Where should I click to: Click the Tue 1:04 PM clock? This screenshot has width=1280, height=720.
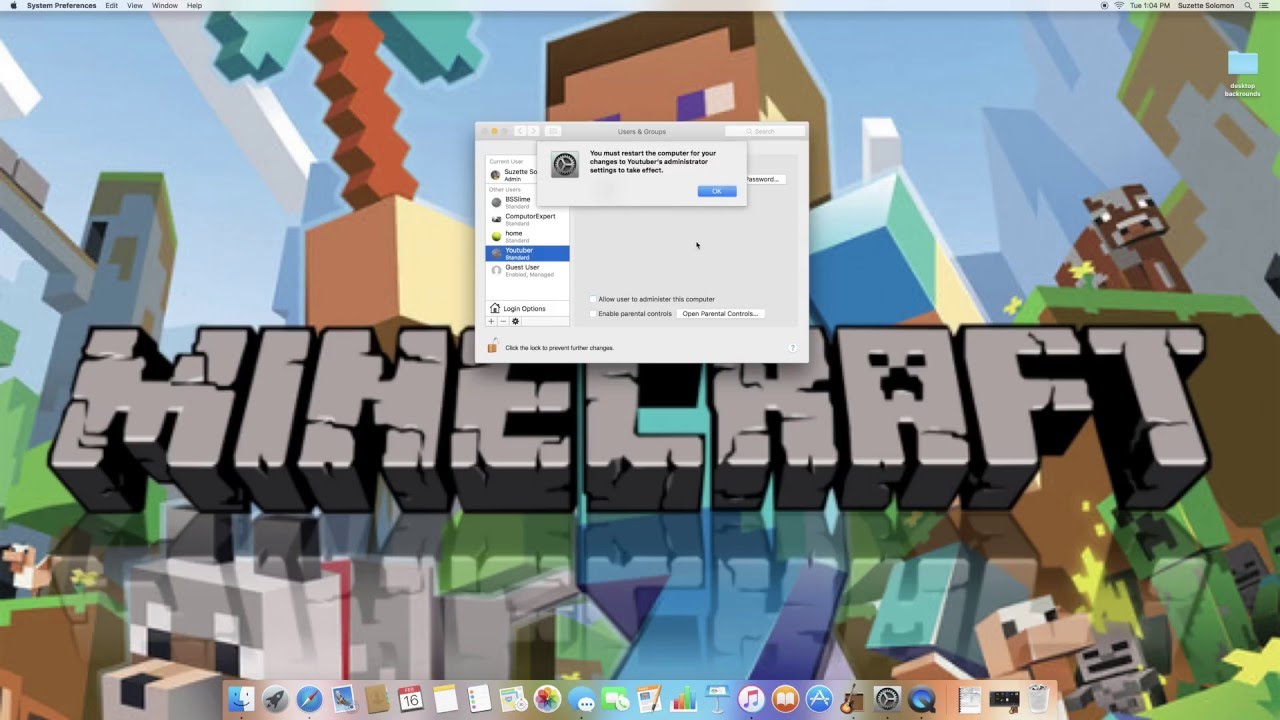point(1149,6)
